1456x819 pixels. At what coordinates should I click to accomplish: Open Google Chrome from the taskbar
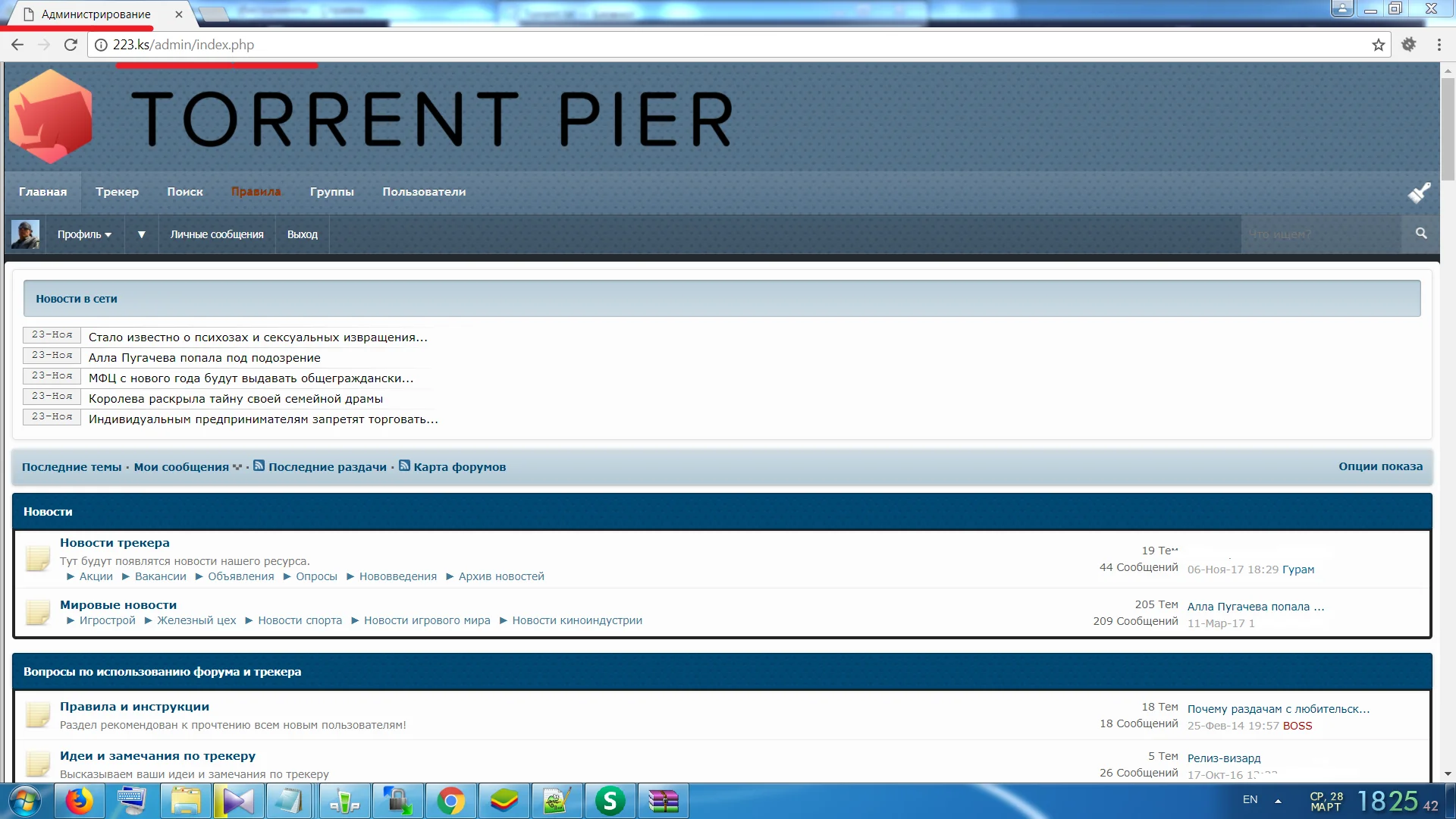[x=450, y=801]
